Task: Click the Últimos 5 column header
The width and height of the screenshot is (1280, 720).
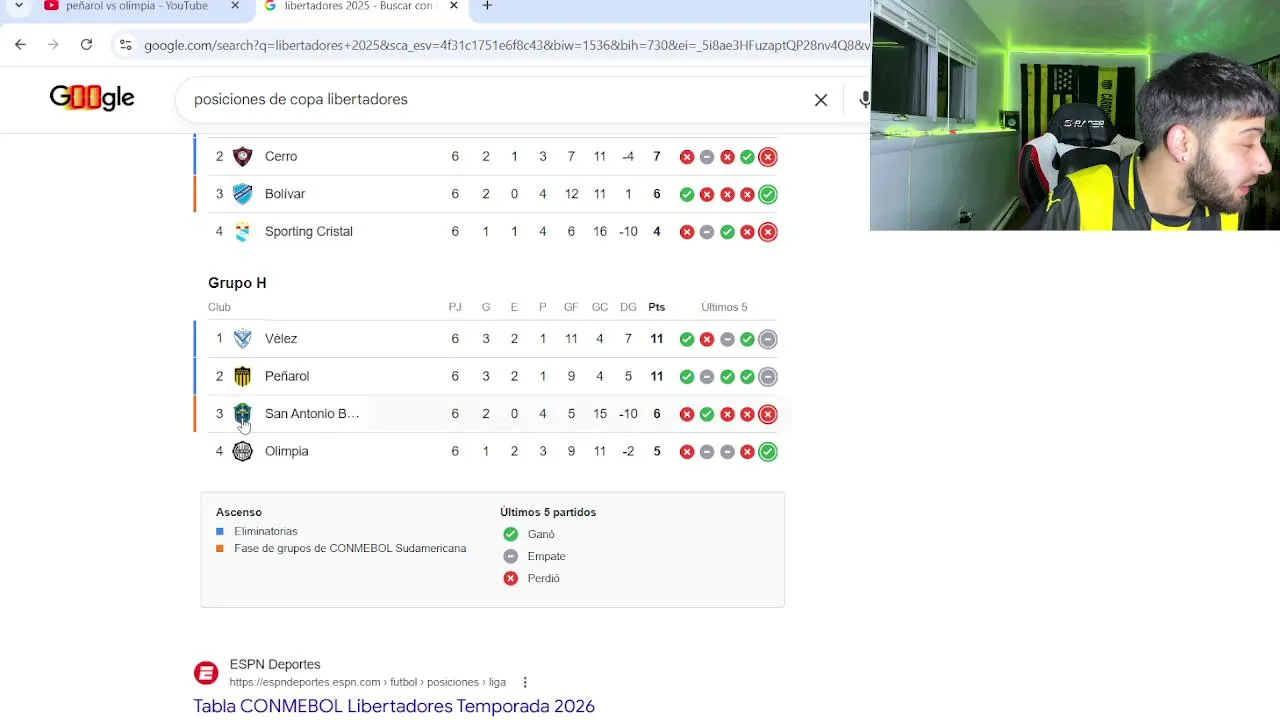Action: point(724,307)
